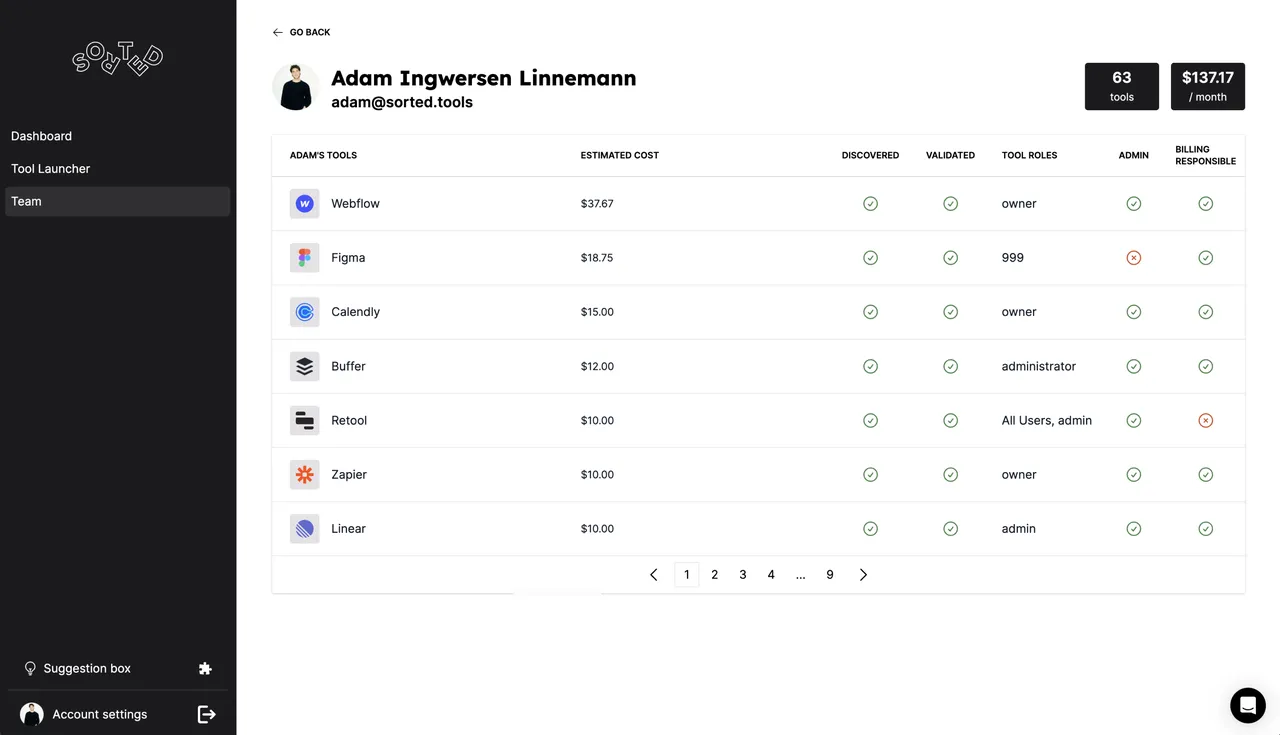Screen dimensions: 1280x735
Task: Click the $137.17 per month badge
Action: pos(1208,86)
